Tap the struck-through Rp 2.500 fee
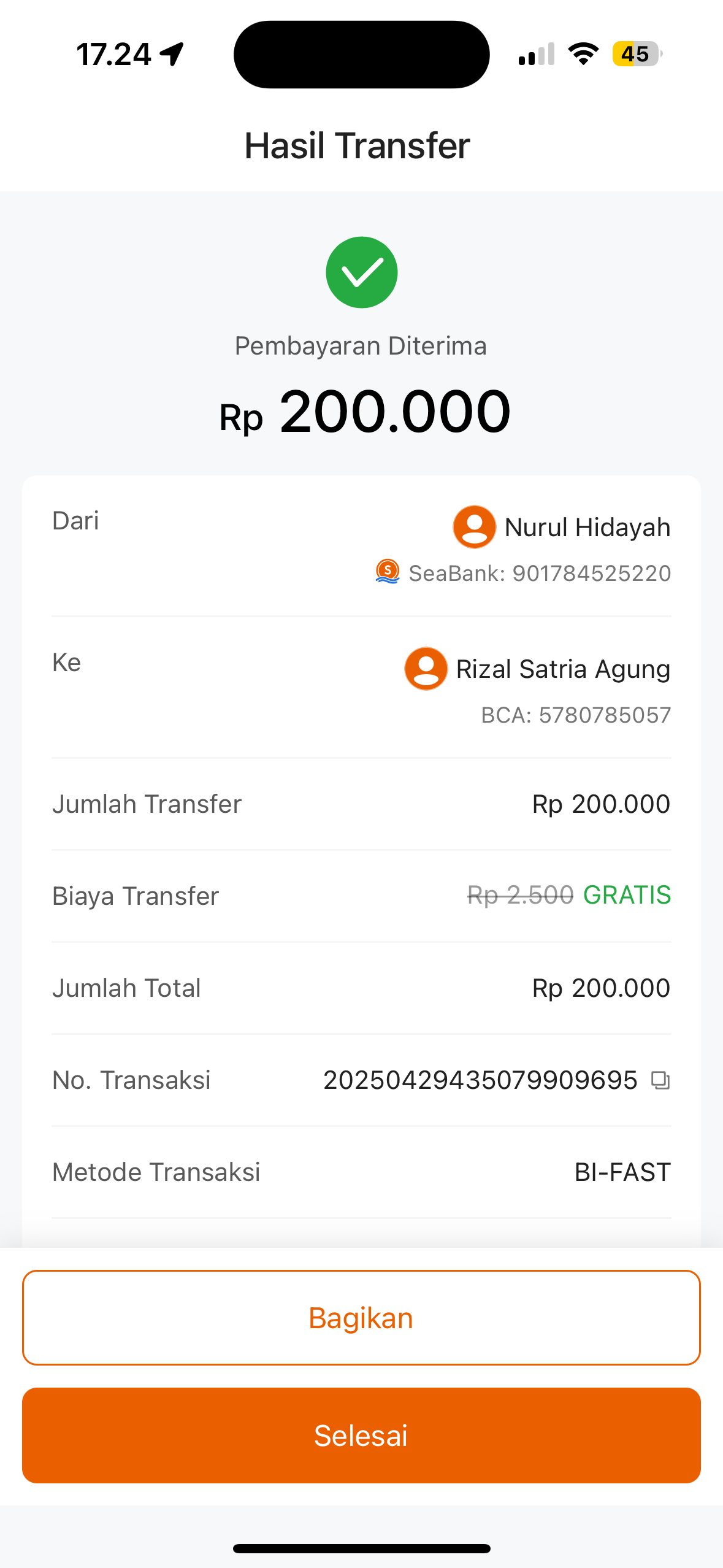This screenshot has height=1568, width=723. [x=520, y=895]
